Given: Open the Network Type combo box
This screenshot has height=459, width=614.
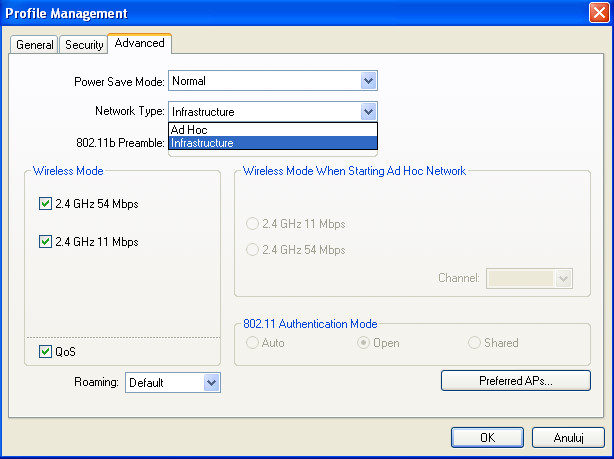Looking at the screenshot, I should (273, 112).
